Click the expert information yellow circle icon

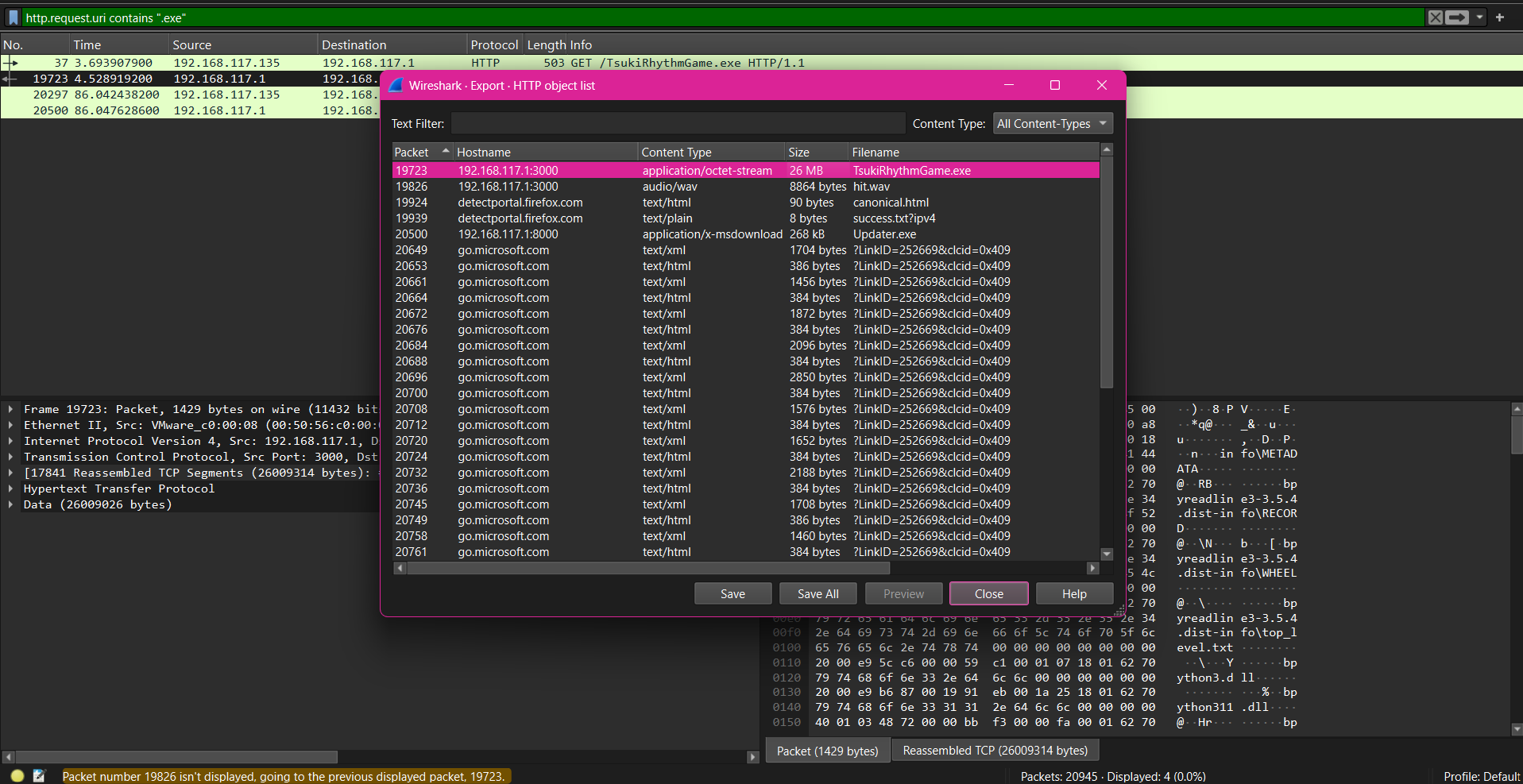pyautogui.click(x=17, y=776)
